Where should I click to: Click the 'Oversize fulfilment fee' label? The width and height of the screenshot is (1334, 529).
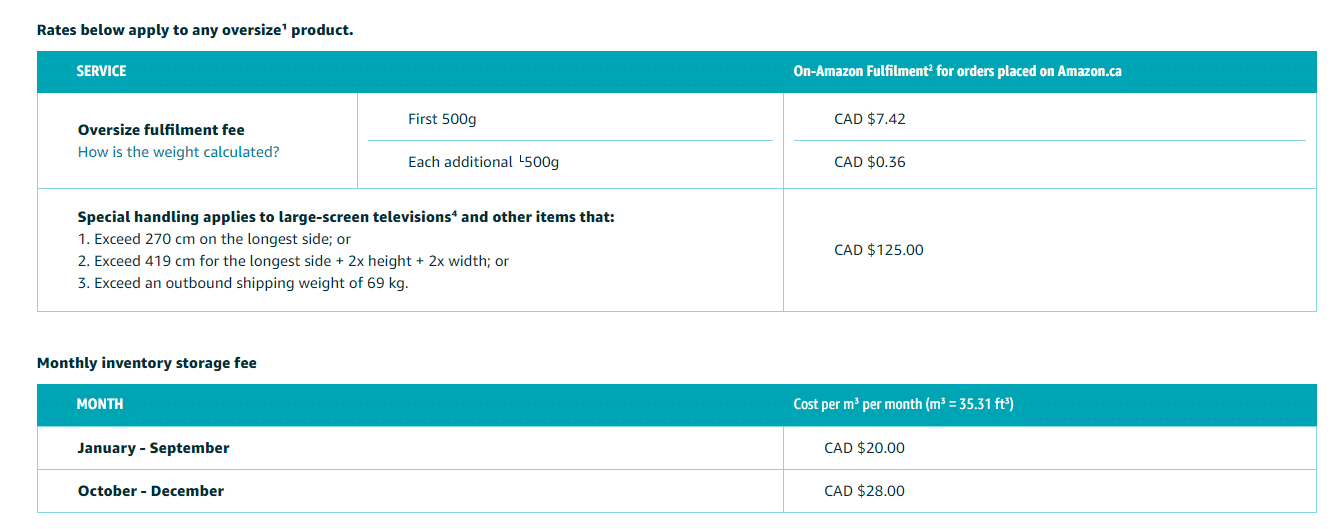pyautogui.click(x=161, y=130)
